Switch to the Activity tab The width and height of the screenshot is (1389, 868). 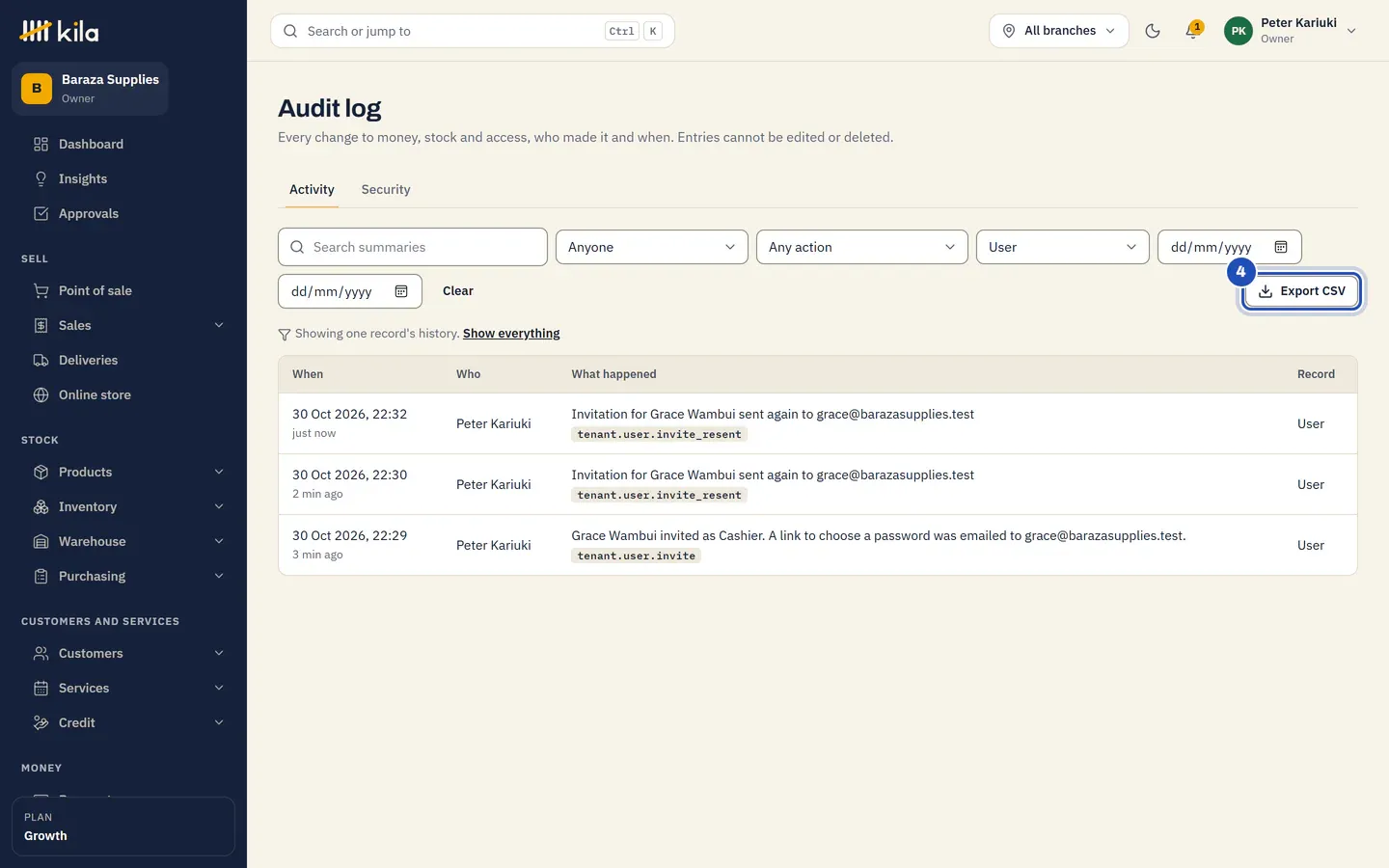312,190
